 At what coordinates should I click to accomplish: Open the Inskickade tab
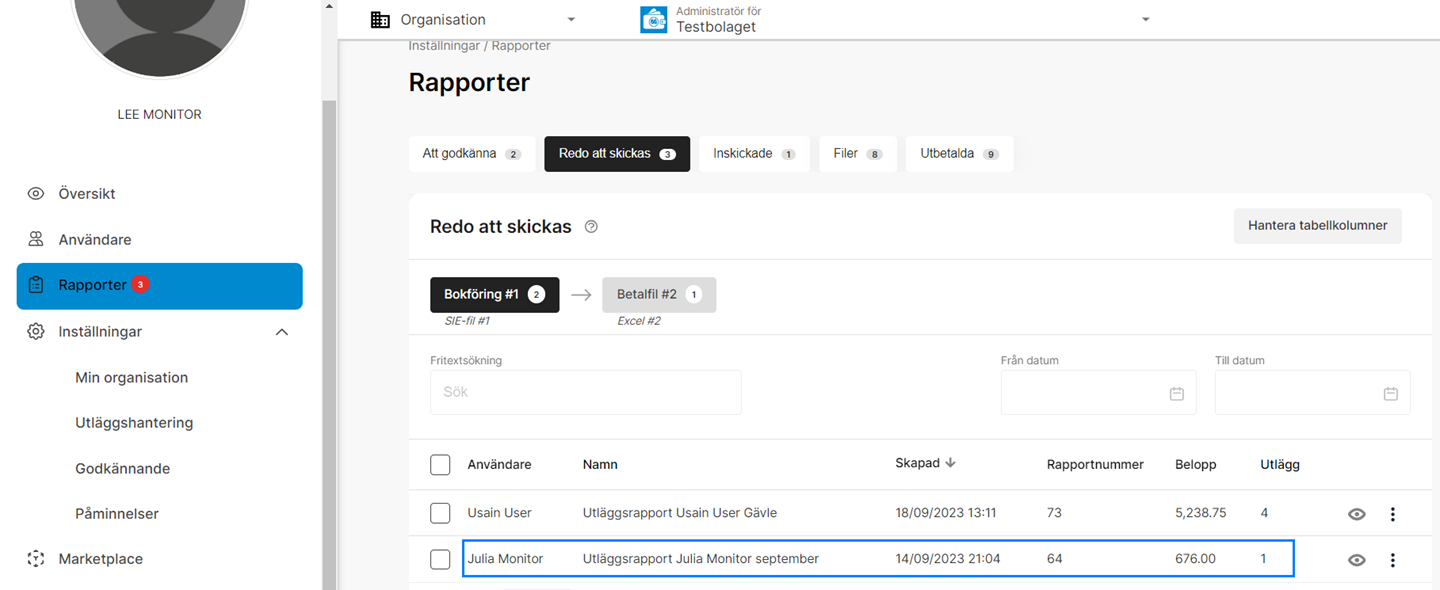[753, 153]
